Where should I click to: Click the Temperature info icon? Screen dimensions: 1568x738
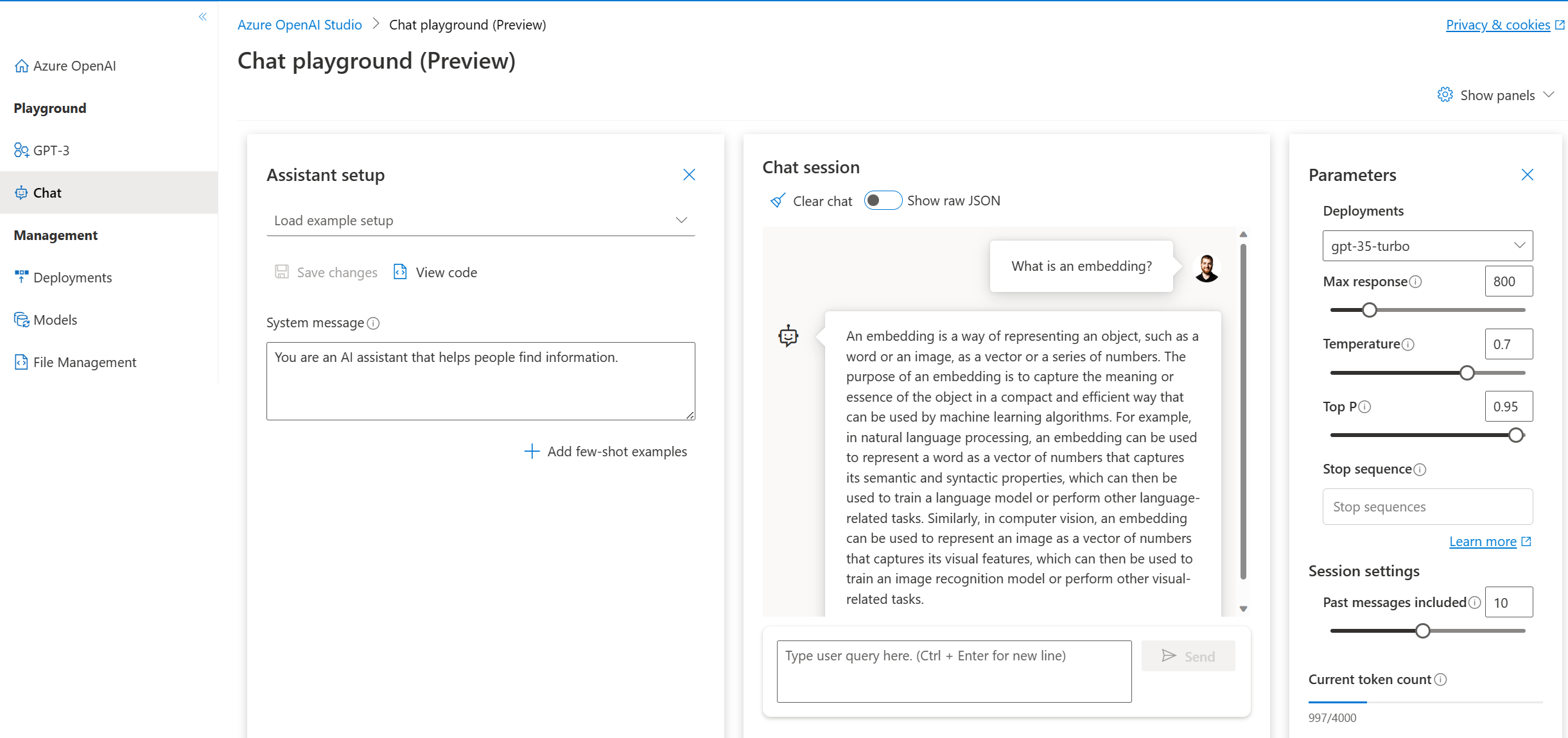(1408, 345)
